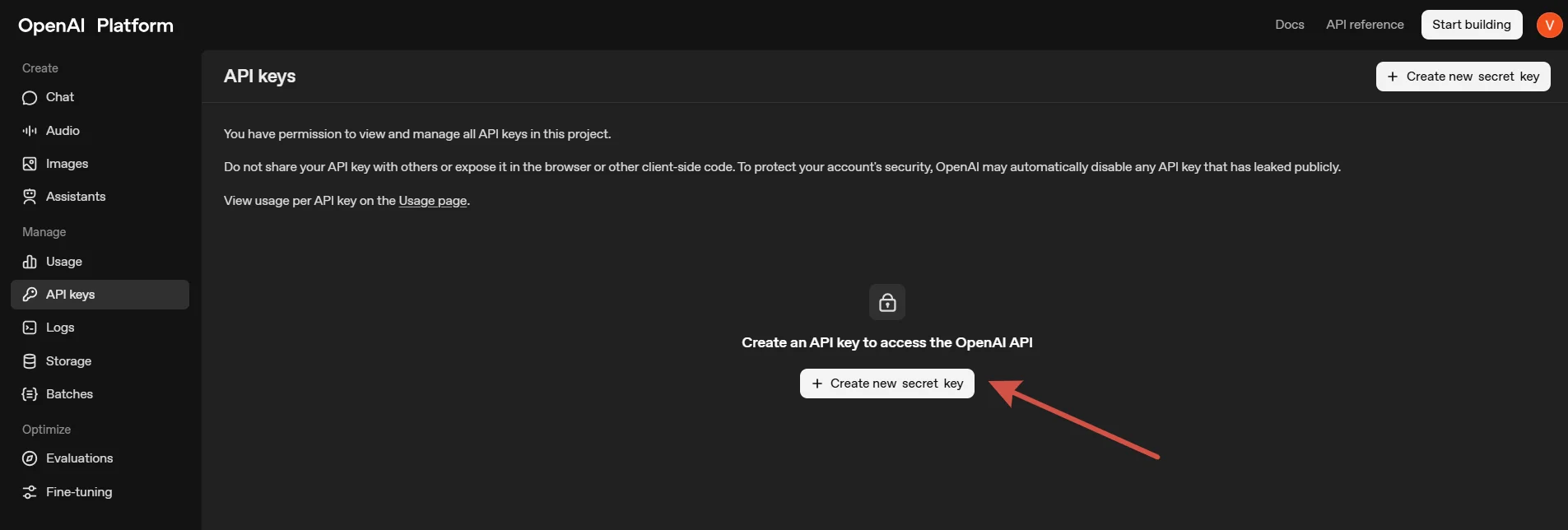Click Create new secret key in the header
The width and height of the screenshot is (1568, 530).
tap(1463, 77)
